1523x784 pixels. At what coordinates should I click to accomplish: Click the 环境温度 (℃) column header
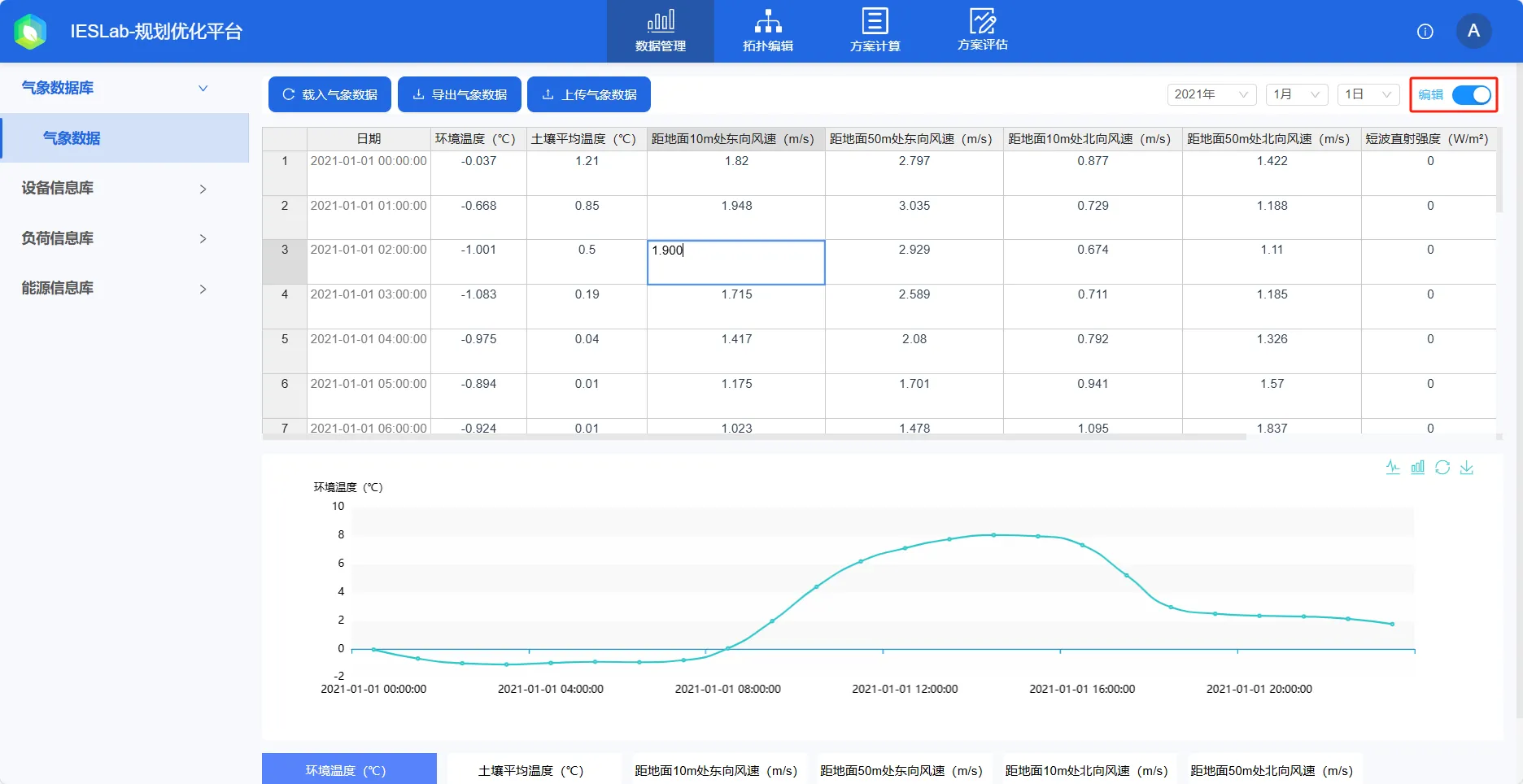pos(478,139)
